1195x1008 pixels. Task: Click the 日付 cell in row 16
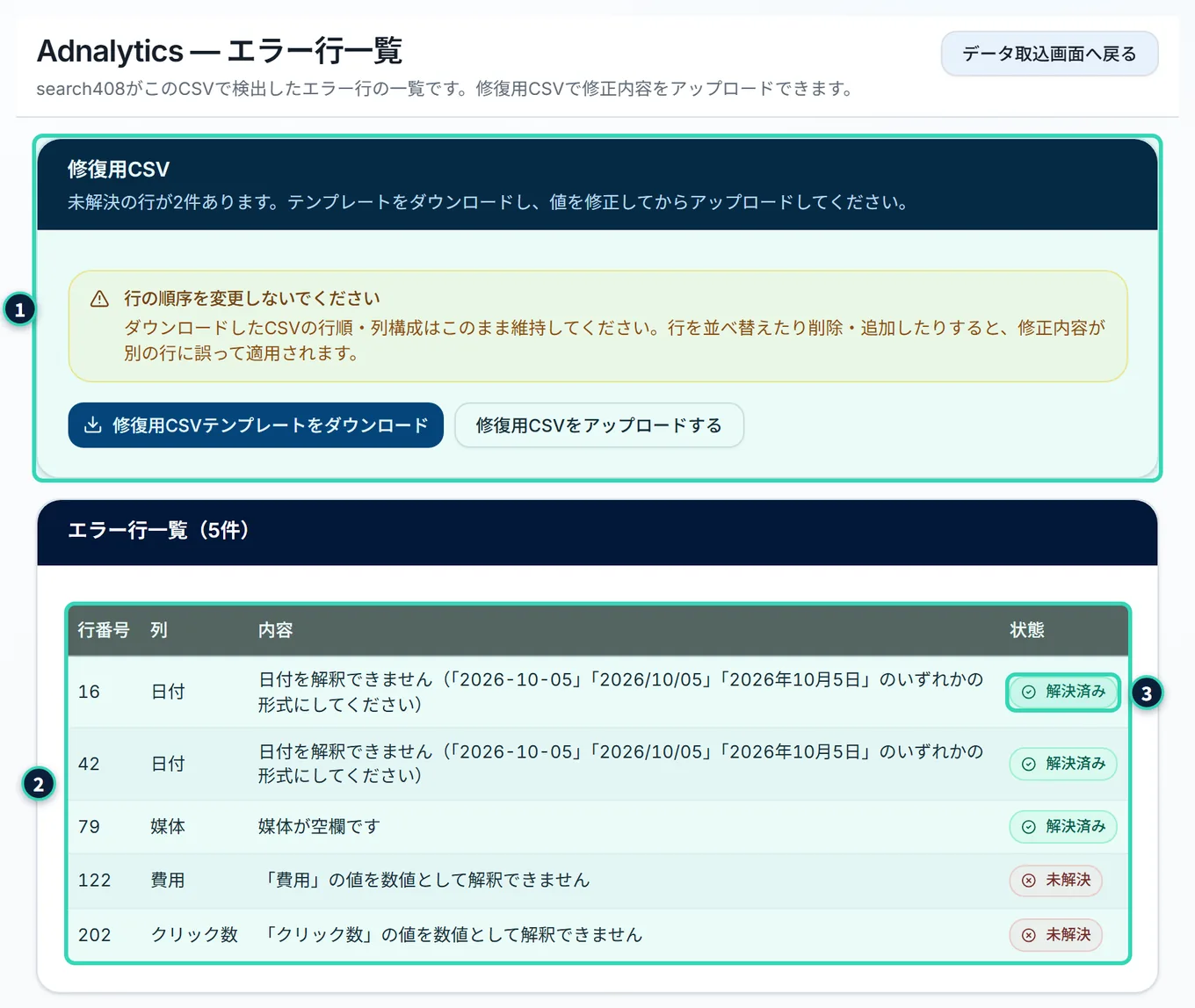click(x=168, y=692)
